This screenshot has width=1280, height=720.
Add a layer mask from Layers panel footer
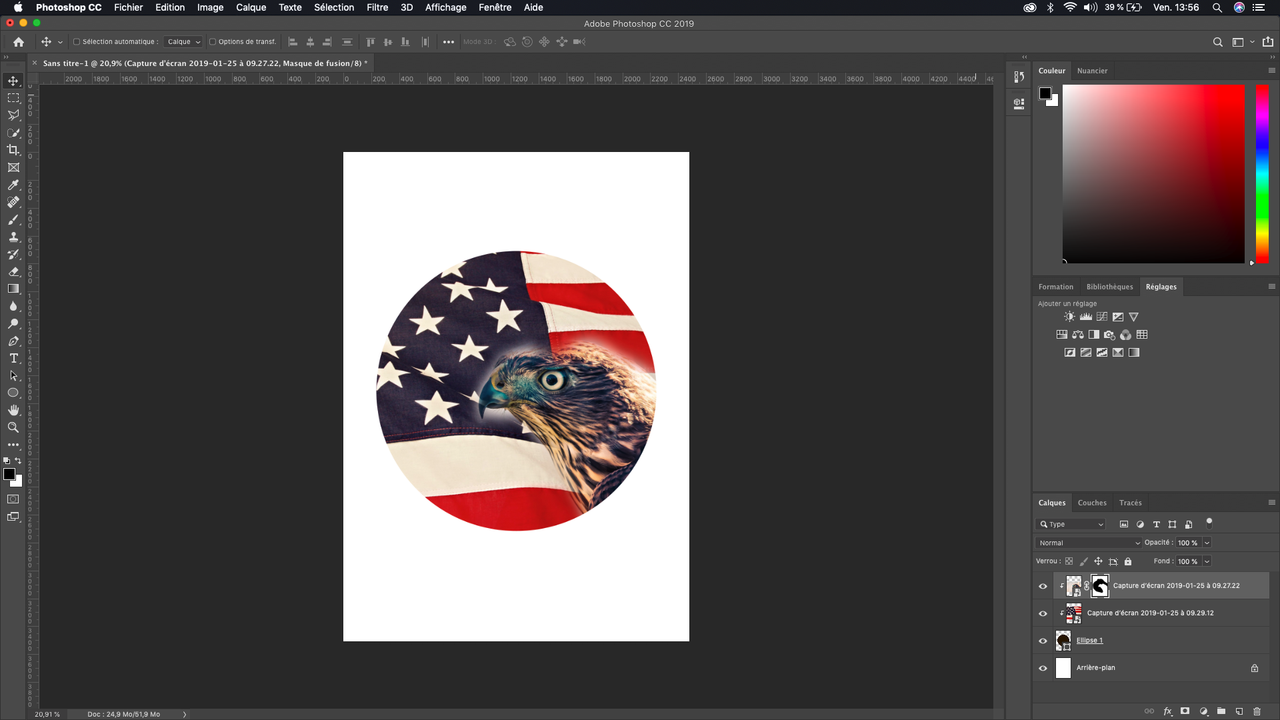(1185, 711)
